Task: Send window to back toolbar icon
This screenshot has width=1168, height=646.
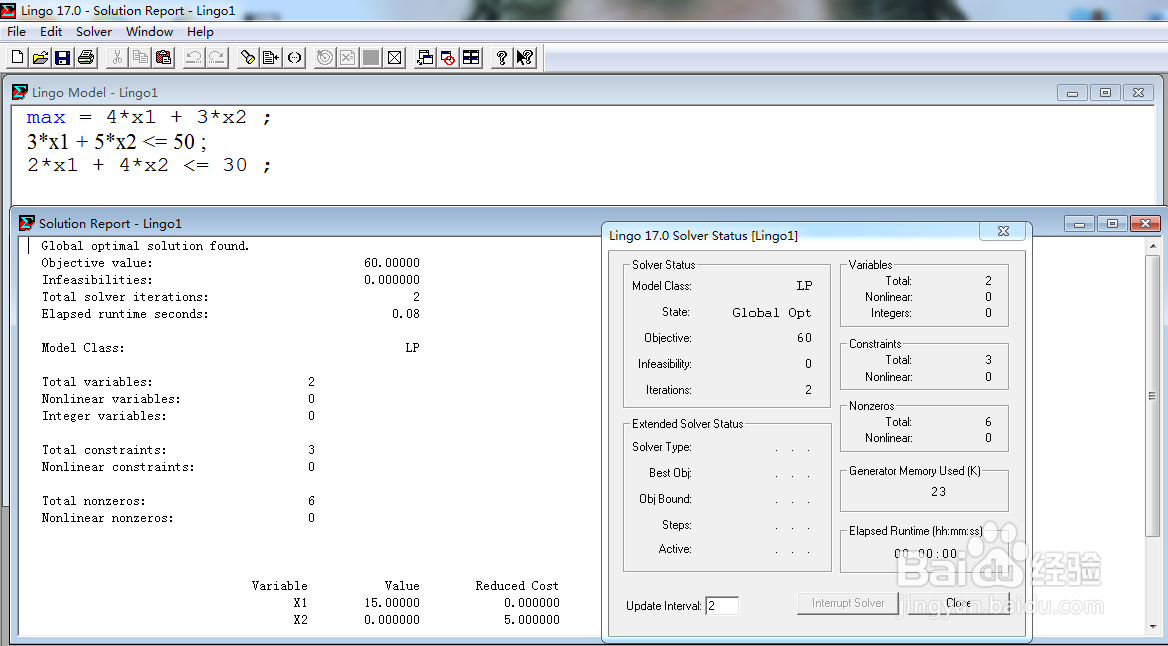Action: pos(425,57)
